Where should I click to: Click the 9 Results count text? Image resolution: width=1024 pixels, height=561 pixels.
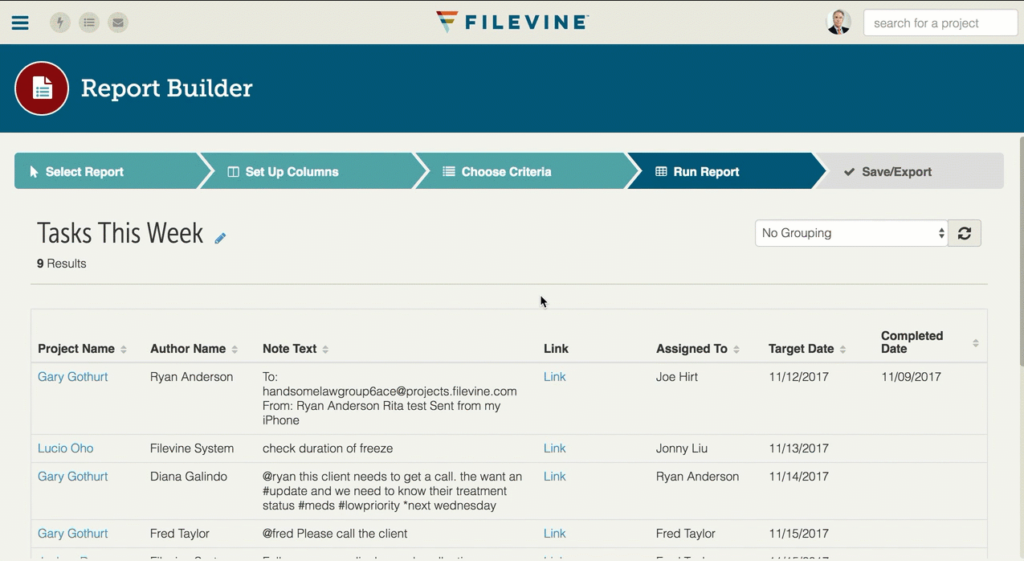coord(61,264)
